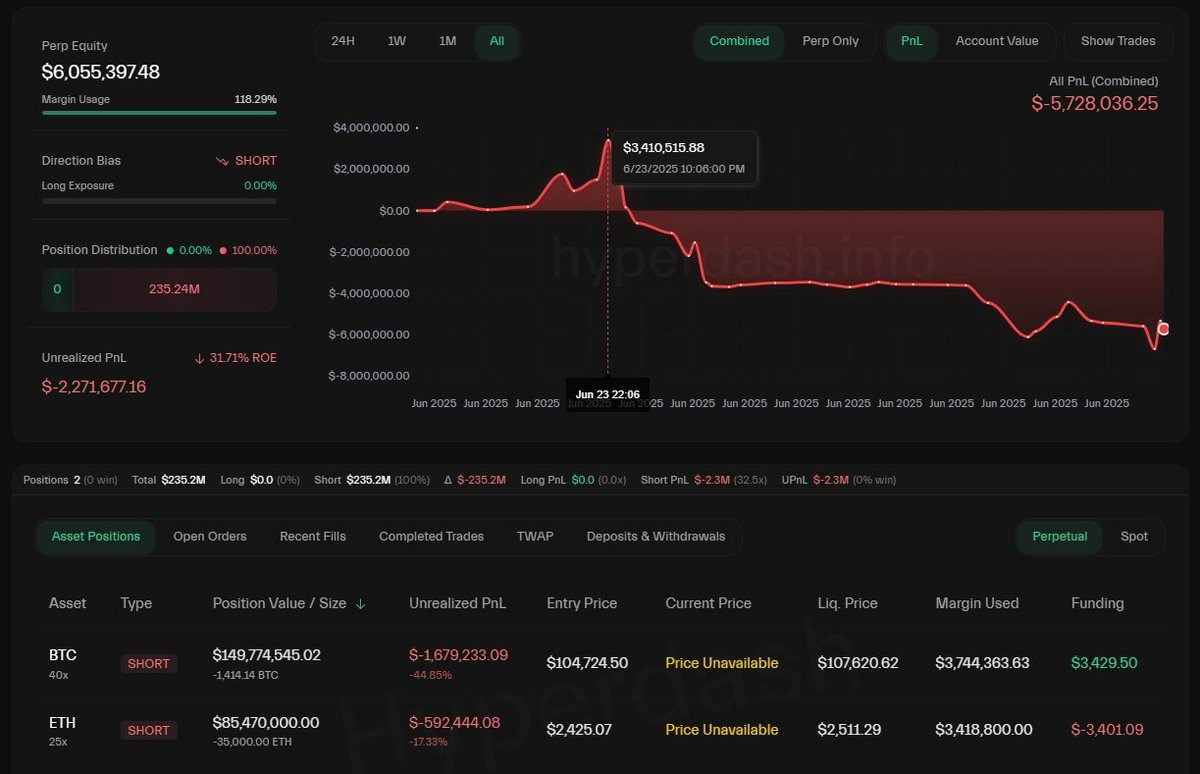Image resolution: width=1200 pixels, height=774 pixels.
Task: Click BTC position value $149,774,545.02
Action: click(x=267, y=655)
